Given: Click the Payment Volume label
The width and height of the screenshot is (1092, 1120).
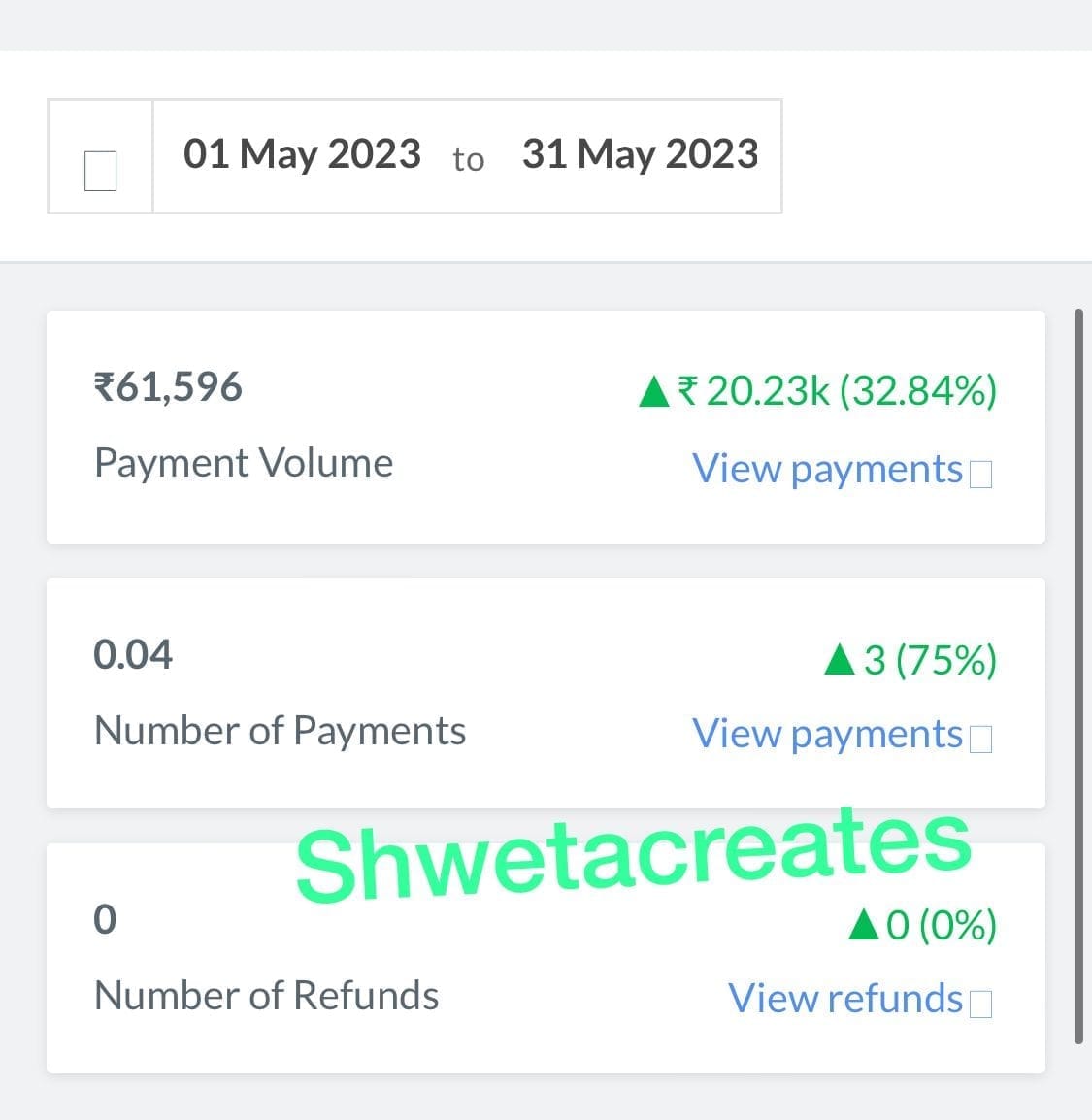Looking at the screenshot, I should click(x=244, y=463).
